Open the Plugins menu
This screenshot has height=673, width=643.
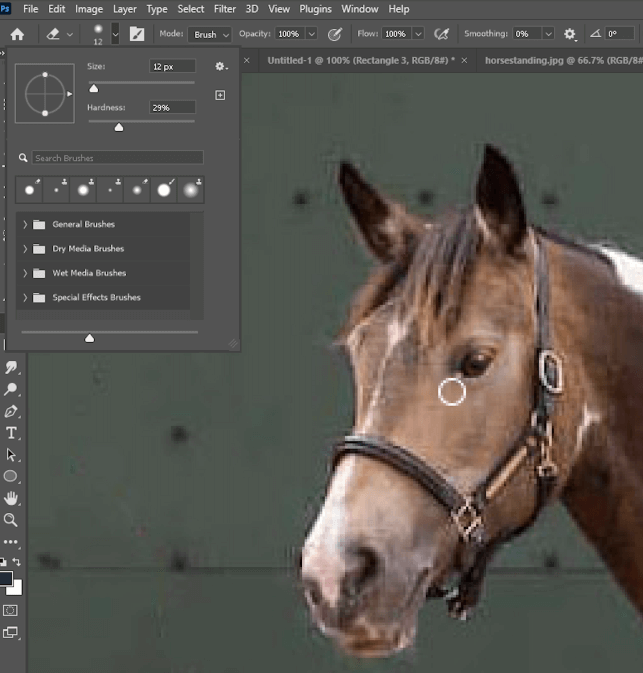pos(315,9)
